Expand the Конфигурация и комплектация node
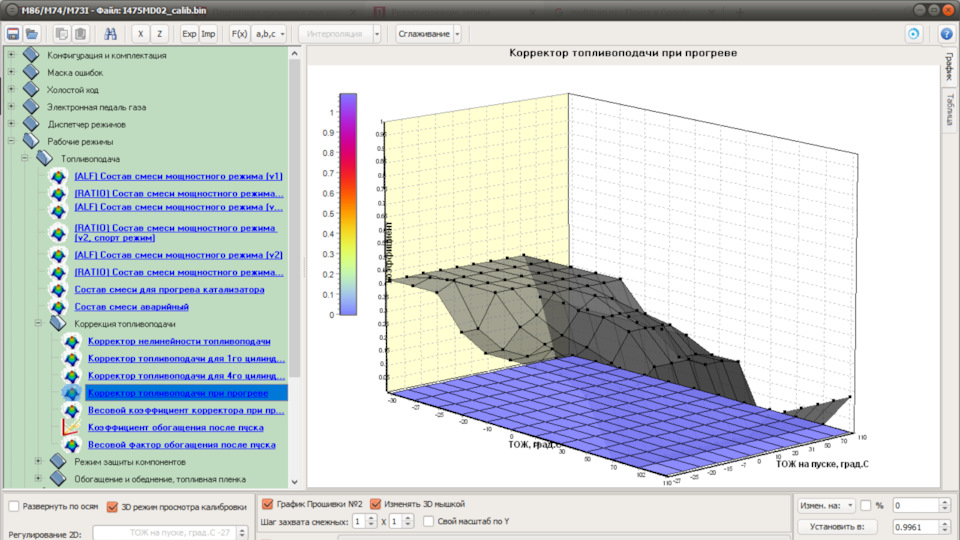 (11, 55)
